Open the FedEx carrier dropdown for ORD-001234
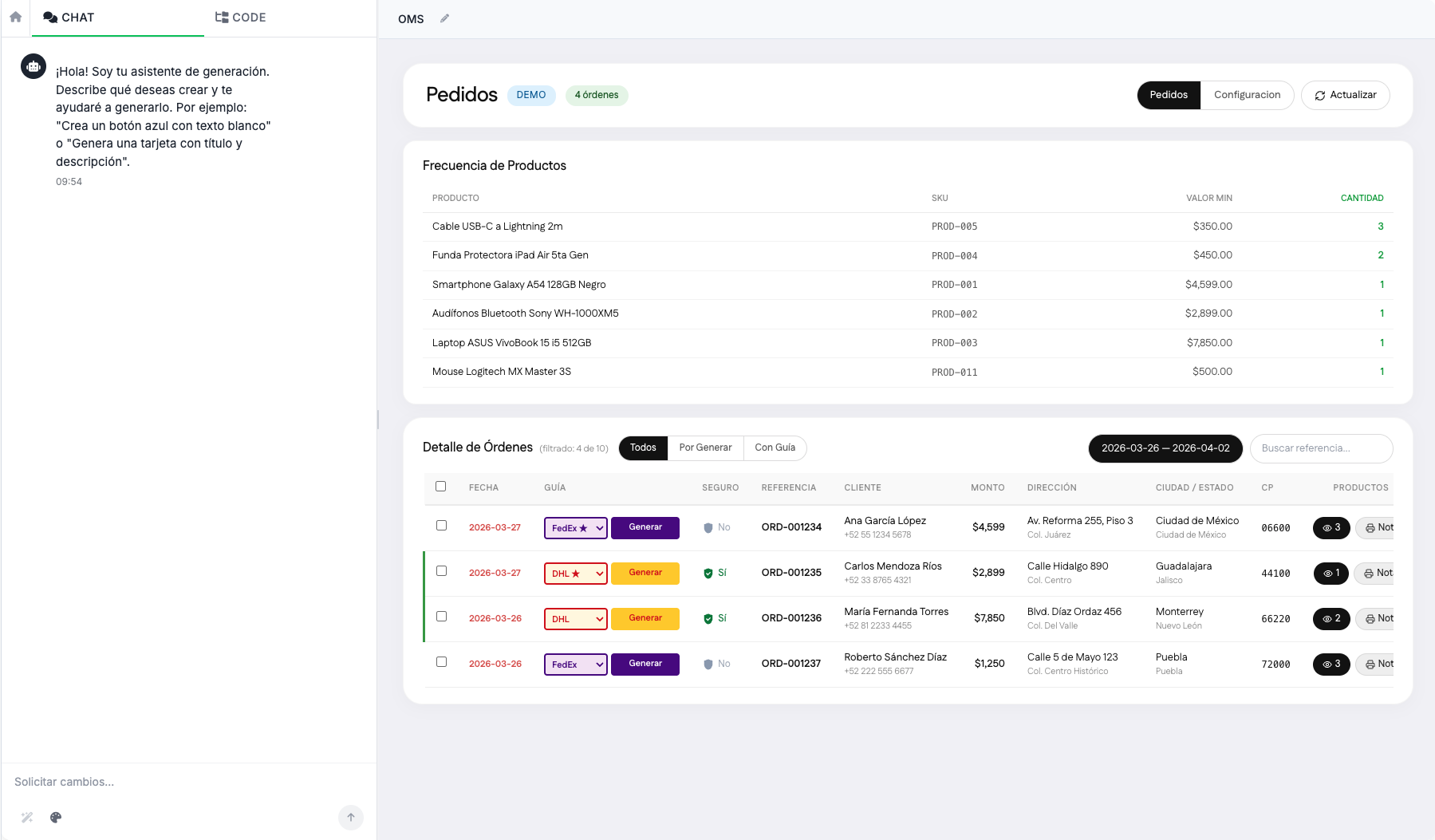This screenshot has height=840, width=1435. click(x=575, y=527)
